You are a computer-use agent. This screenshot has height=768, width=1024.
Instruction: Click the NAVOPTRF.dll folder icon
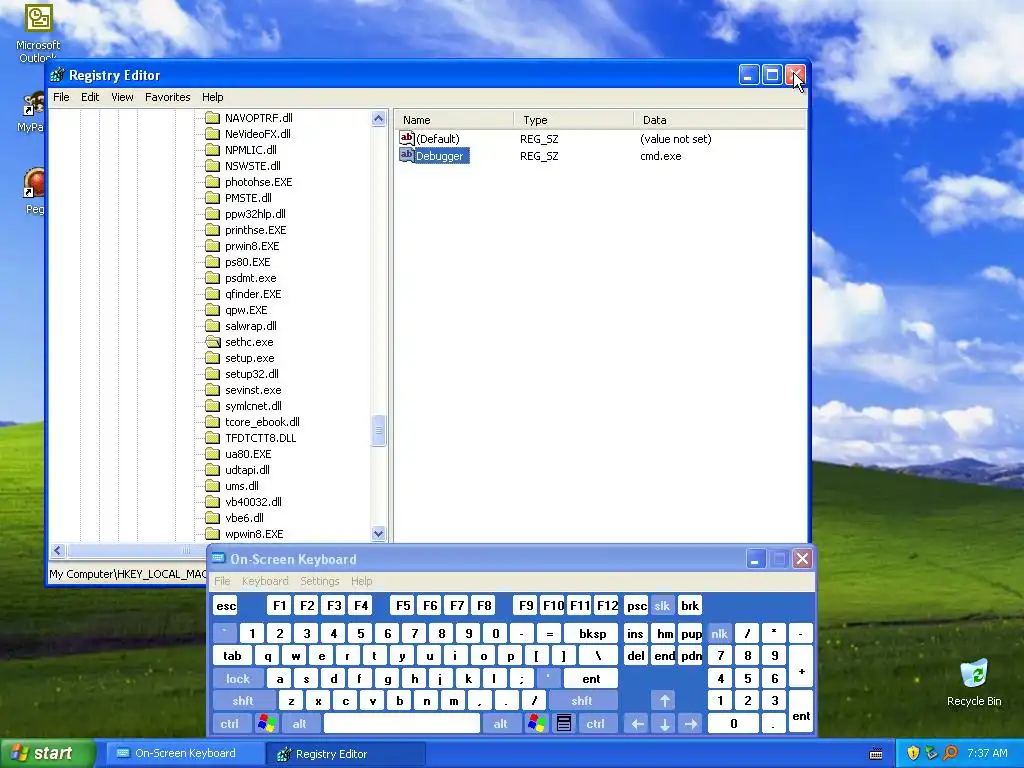click(212, 118)
